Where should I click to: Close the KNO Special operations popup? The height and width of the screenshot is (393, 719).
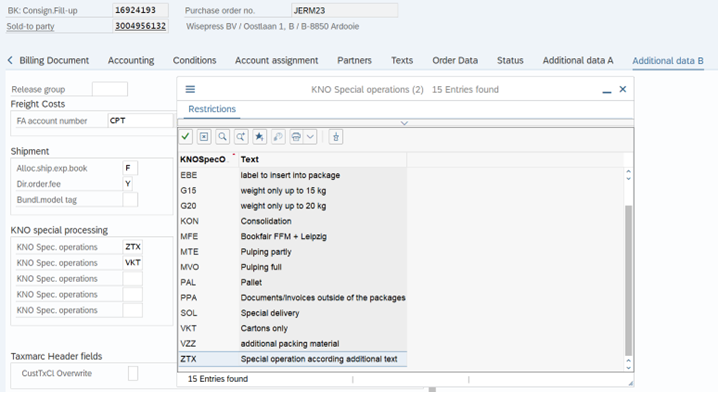tap(623, 89)
